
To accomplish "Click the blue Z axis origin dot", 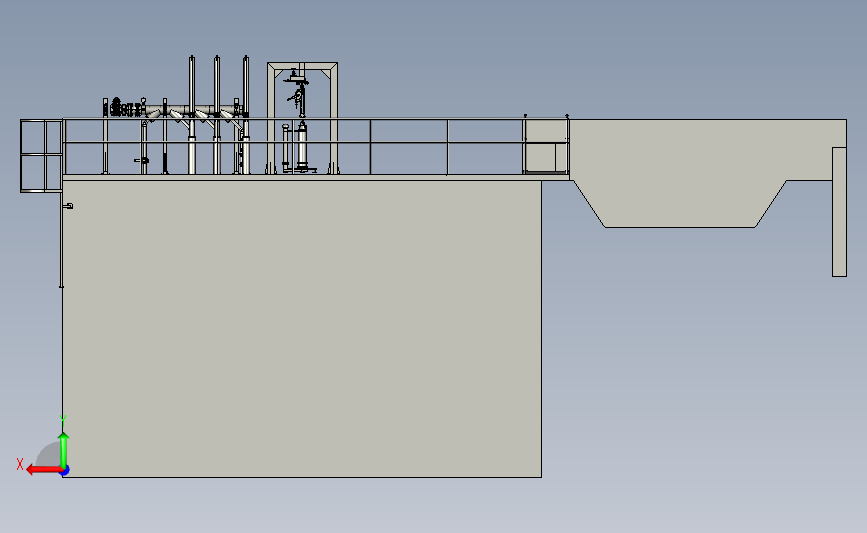I will (x=65, y=471).
